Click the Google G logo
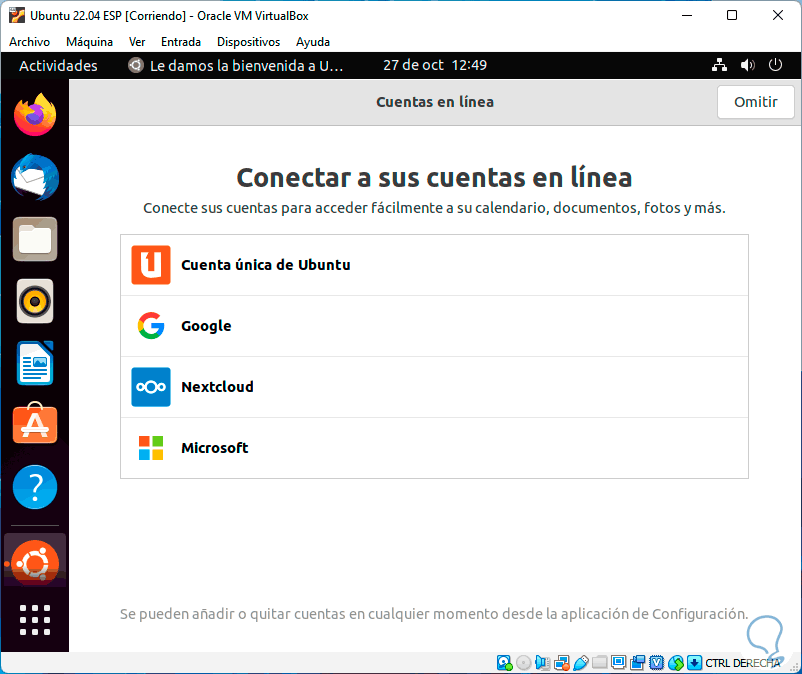 click(x=151, y=326)
